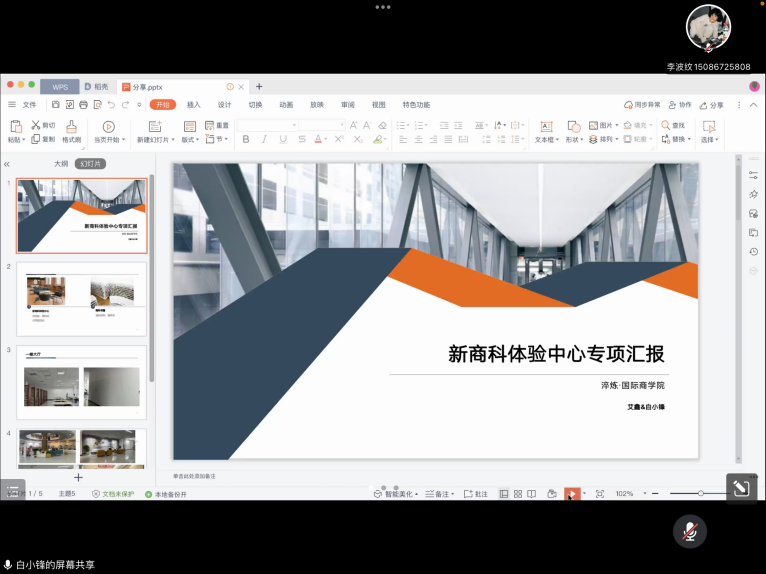Click the Cut (剪切) scissors icon
The image size is (766, 574).
pyautogui.click(x=36, y=125)
